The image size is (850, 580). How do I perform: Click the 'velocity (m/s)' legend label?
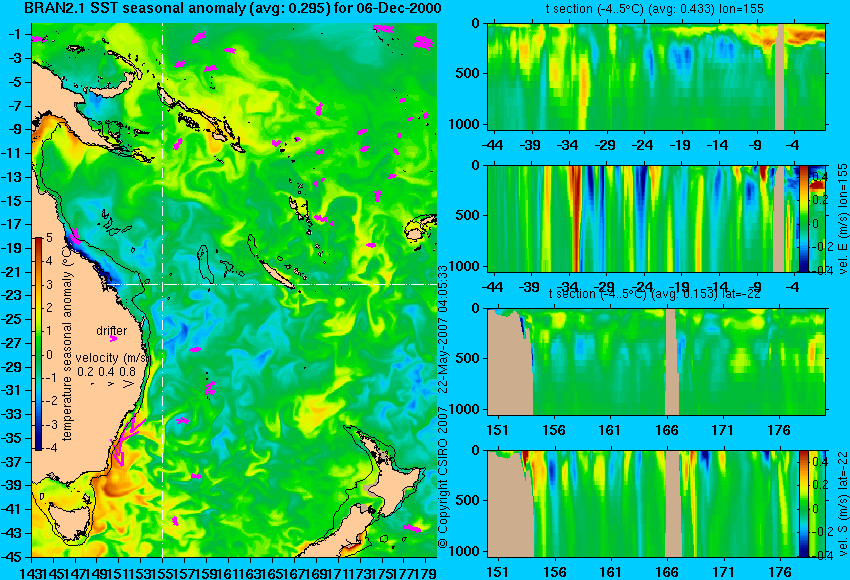112,358
